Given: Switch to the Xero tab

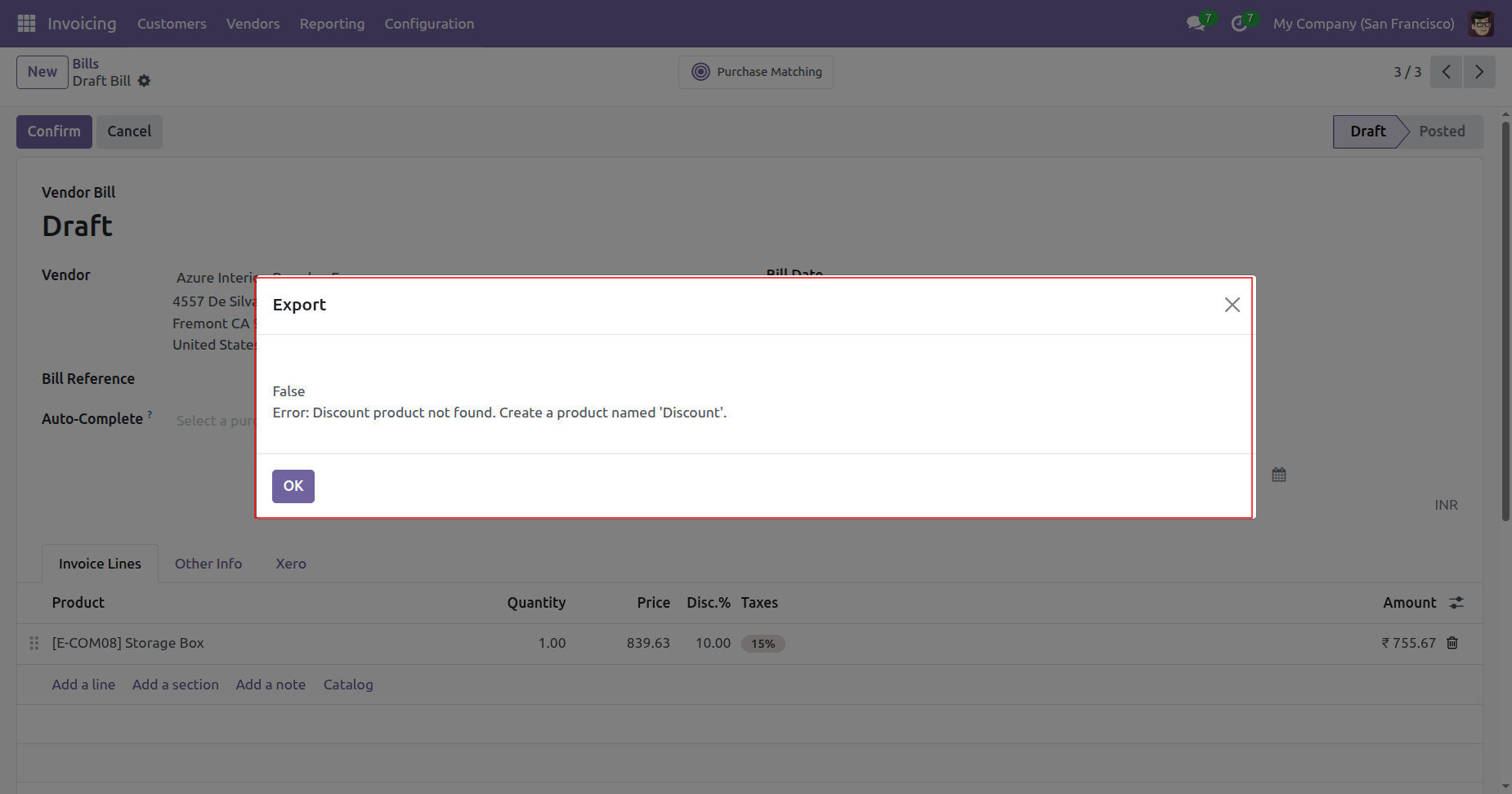Looking at the screenshot, I should click(x=291, y=564).
